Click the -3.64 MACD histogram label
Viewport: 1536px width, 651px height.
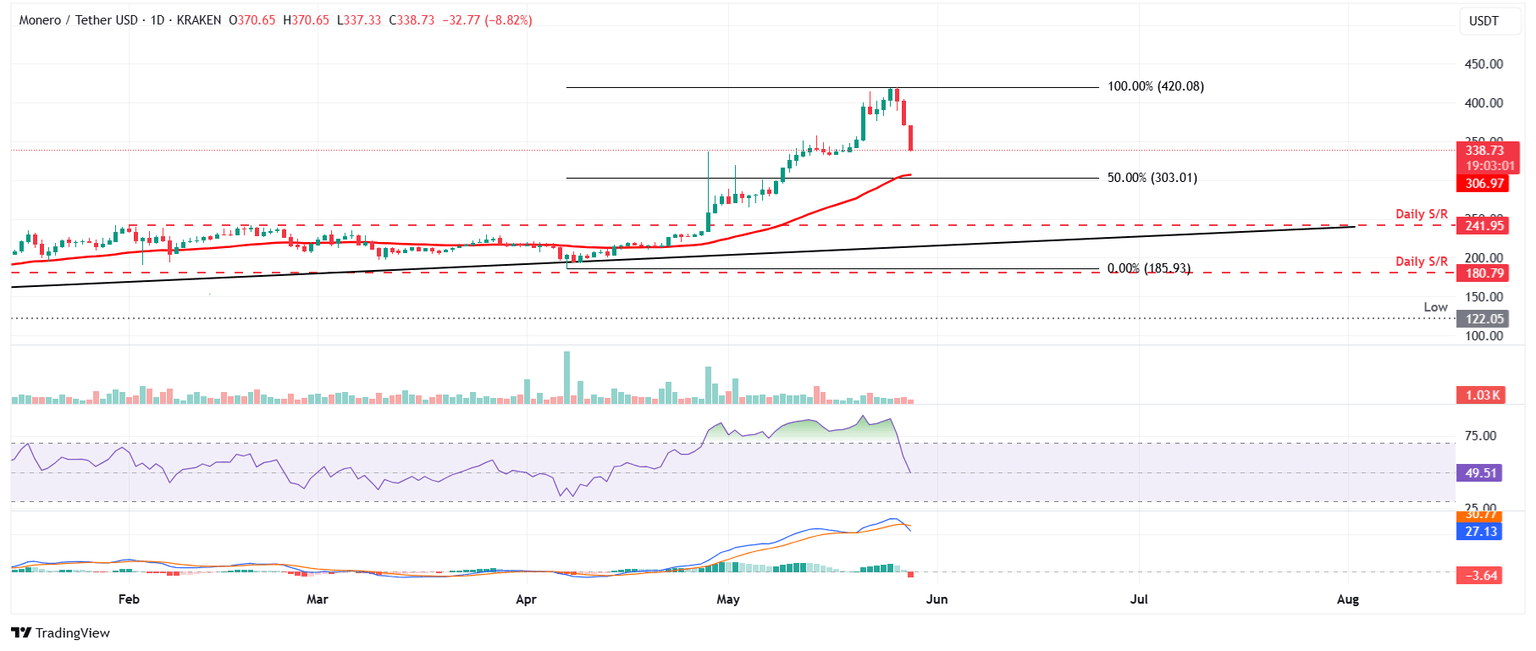point(1479,575)
